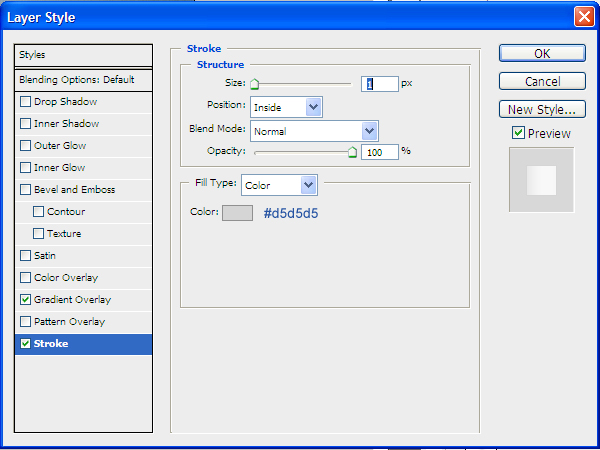This screenshot has height=450, width=600.
Task: Select the Inner Shadow label
Action: click(67, 124)
